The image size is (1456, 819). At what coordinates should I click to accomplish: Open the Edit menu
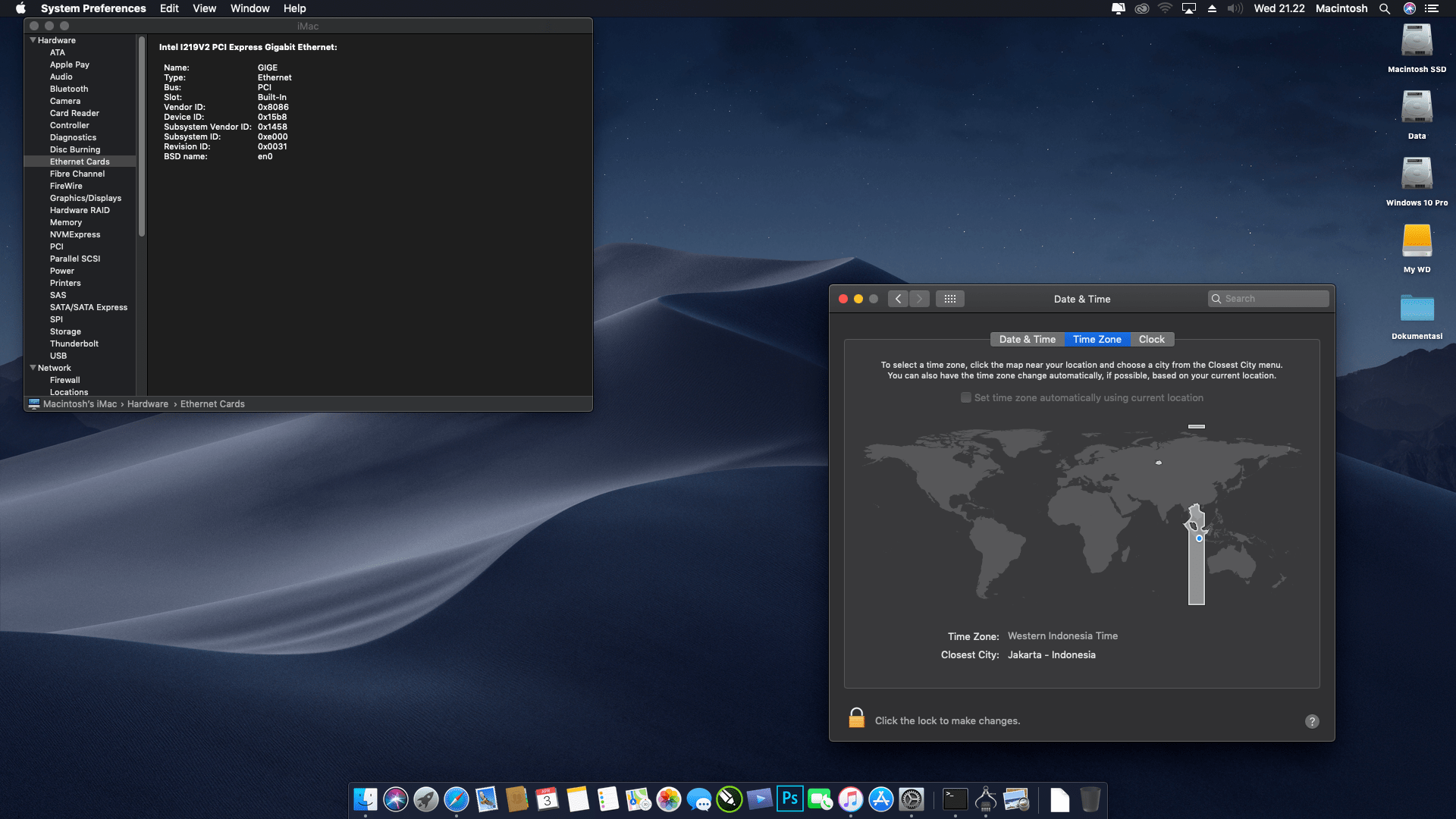pyautogui.click(x=169, y=8)
